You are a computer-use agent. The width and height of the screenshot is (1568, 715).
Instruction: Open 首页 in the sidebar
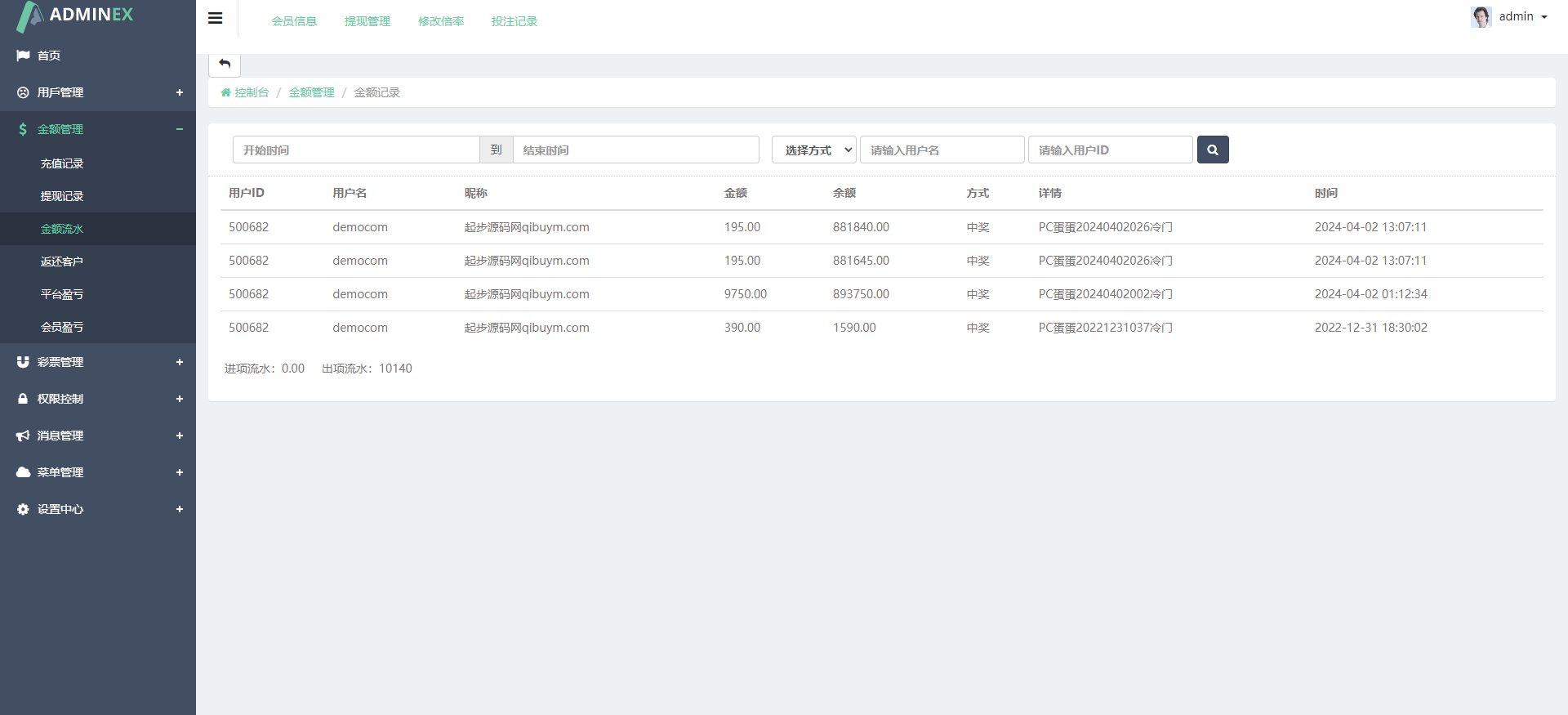49,56
